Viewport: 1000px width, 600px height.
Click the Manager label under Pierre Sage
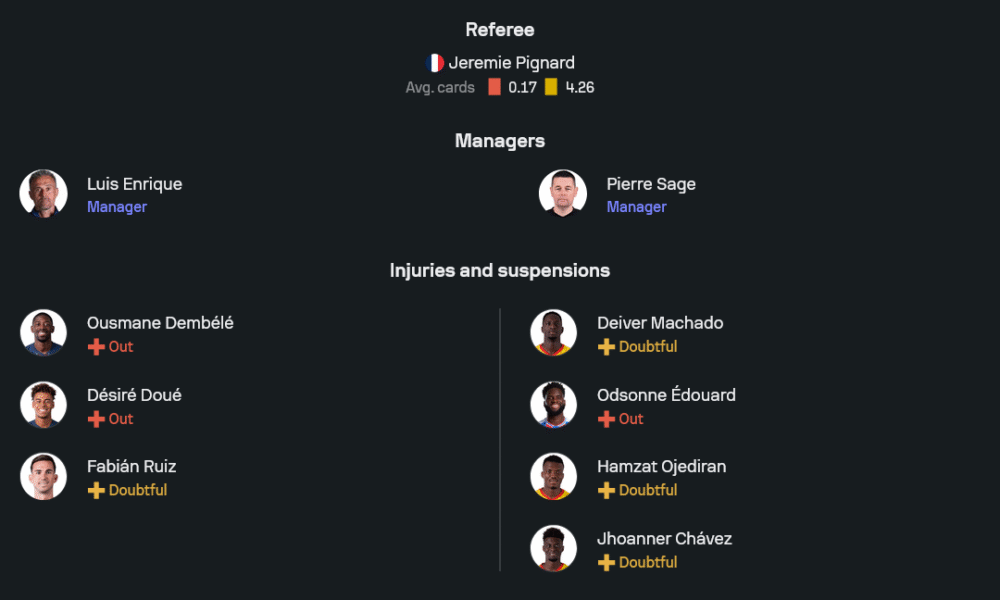(636, 207)
